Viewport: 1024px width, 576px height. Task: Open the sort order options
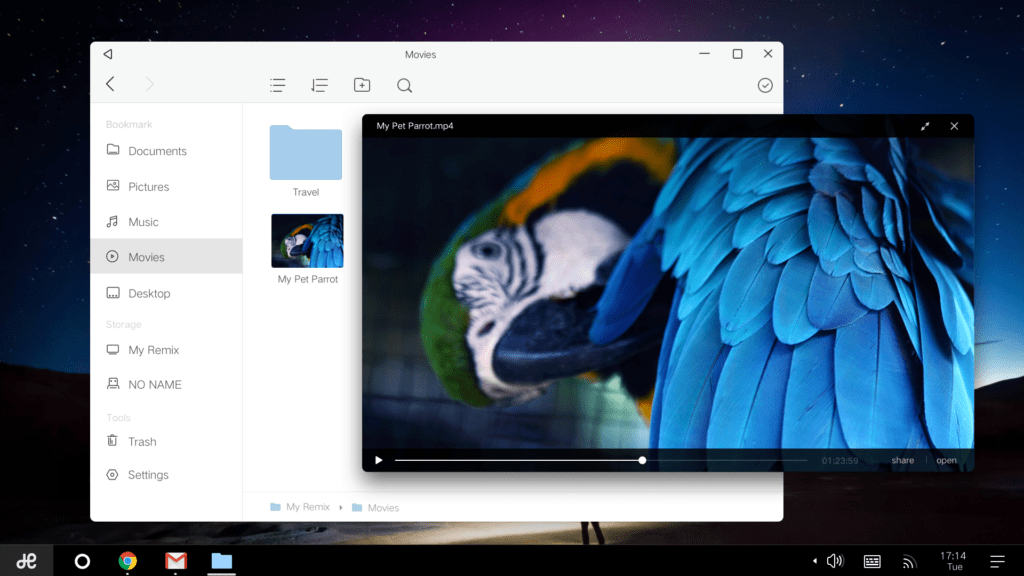click(x=319, y=86)
